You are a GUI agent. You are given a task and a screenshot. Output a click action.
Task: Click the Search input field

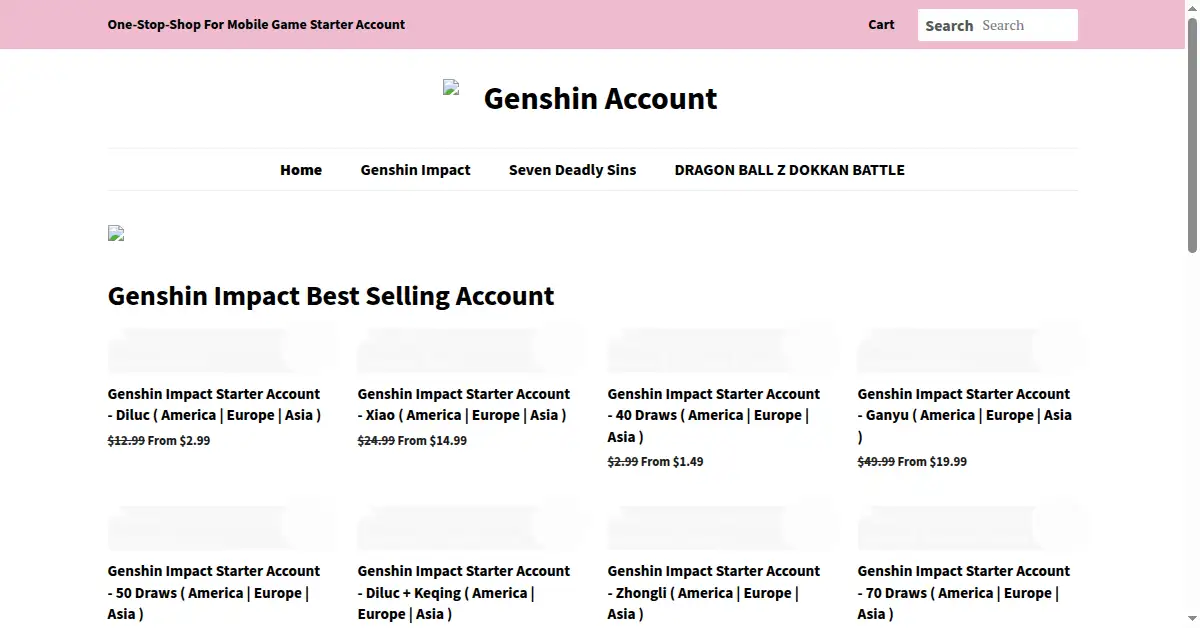click(1027, 25)
